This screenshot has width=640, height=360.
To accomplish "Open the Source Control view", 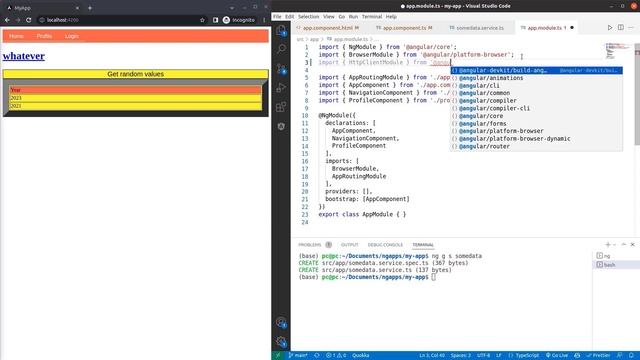I will 281,69.
